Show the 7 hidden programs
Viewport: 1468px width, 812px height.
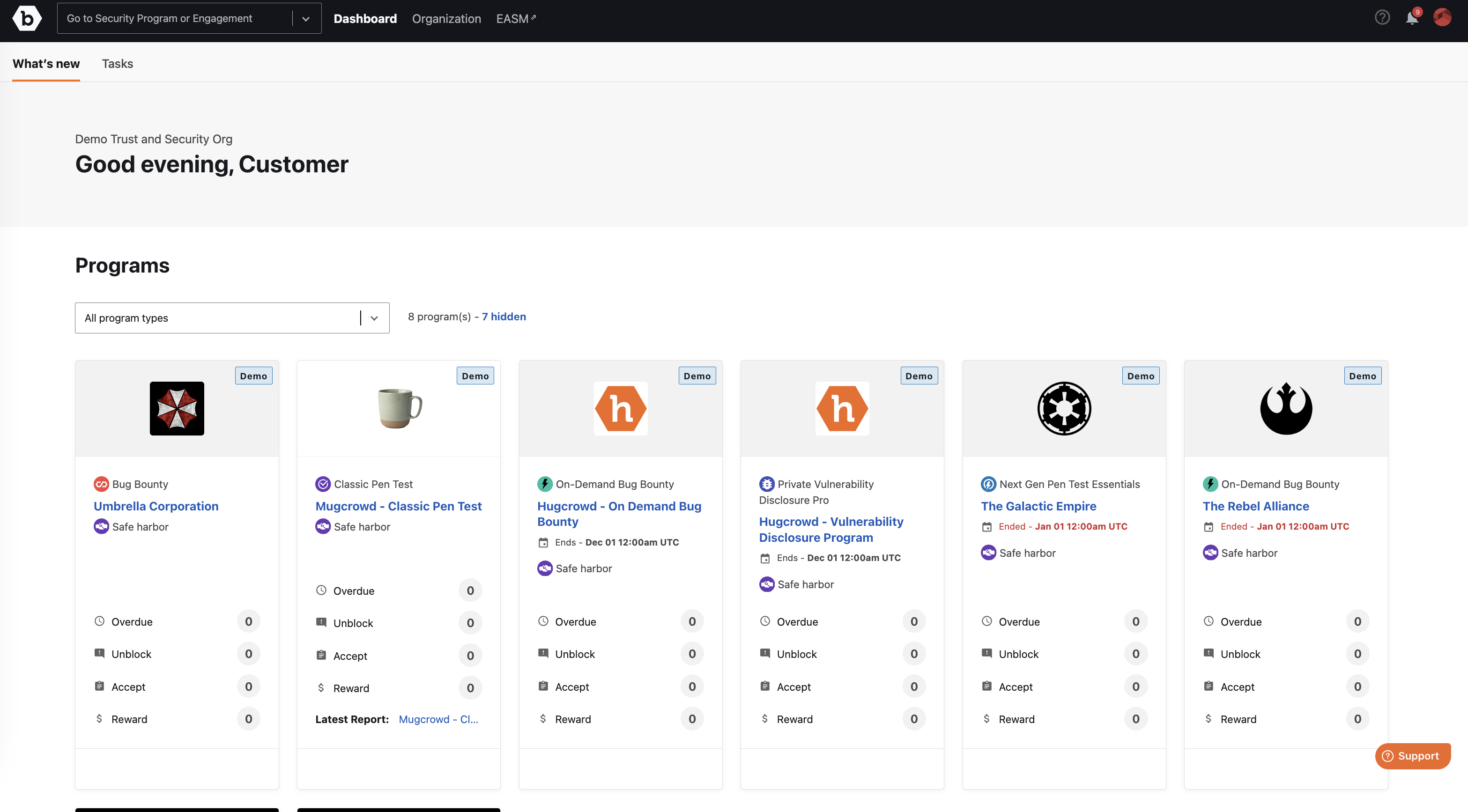point(504,316)
